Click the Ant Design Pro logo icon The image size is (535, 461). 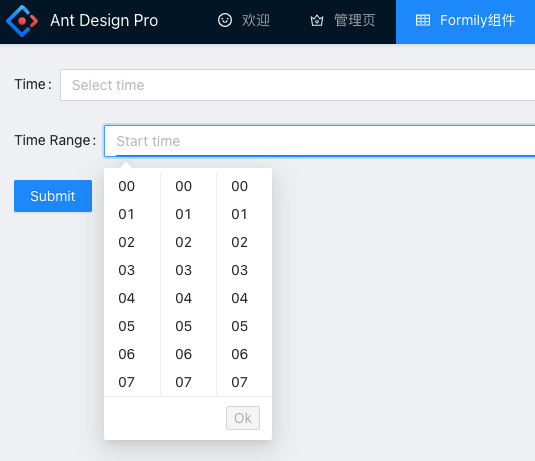22,21
